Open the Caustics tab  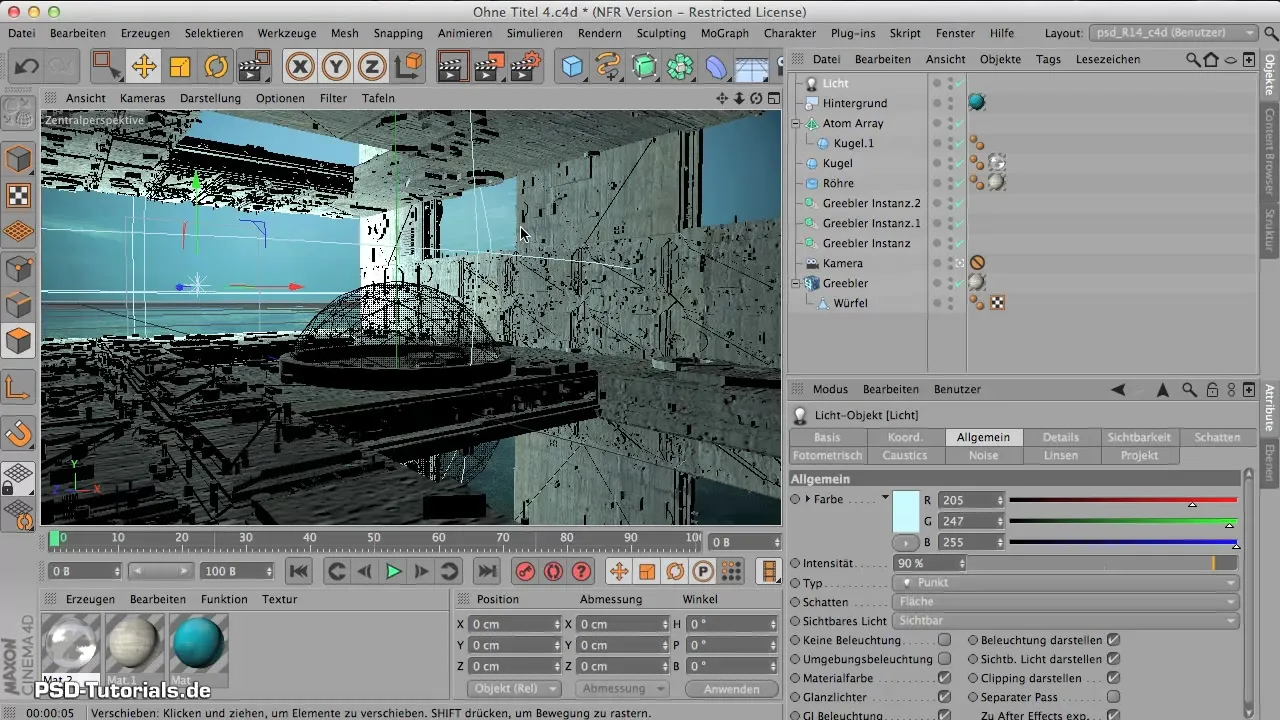pos(905,455)
